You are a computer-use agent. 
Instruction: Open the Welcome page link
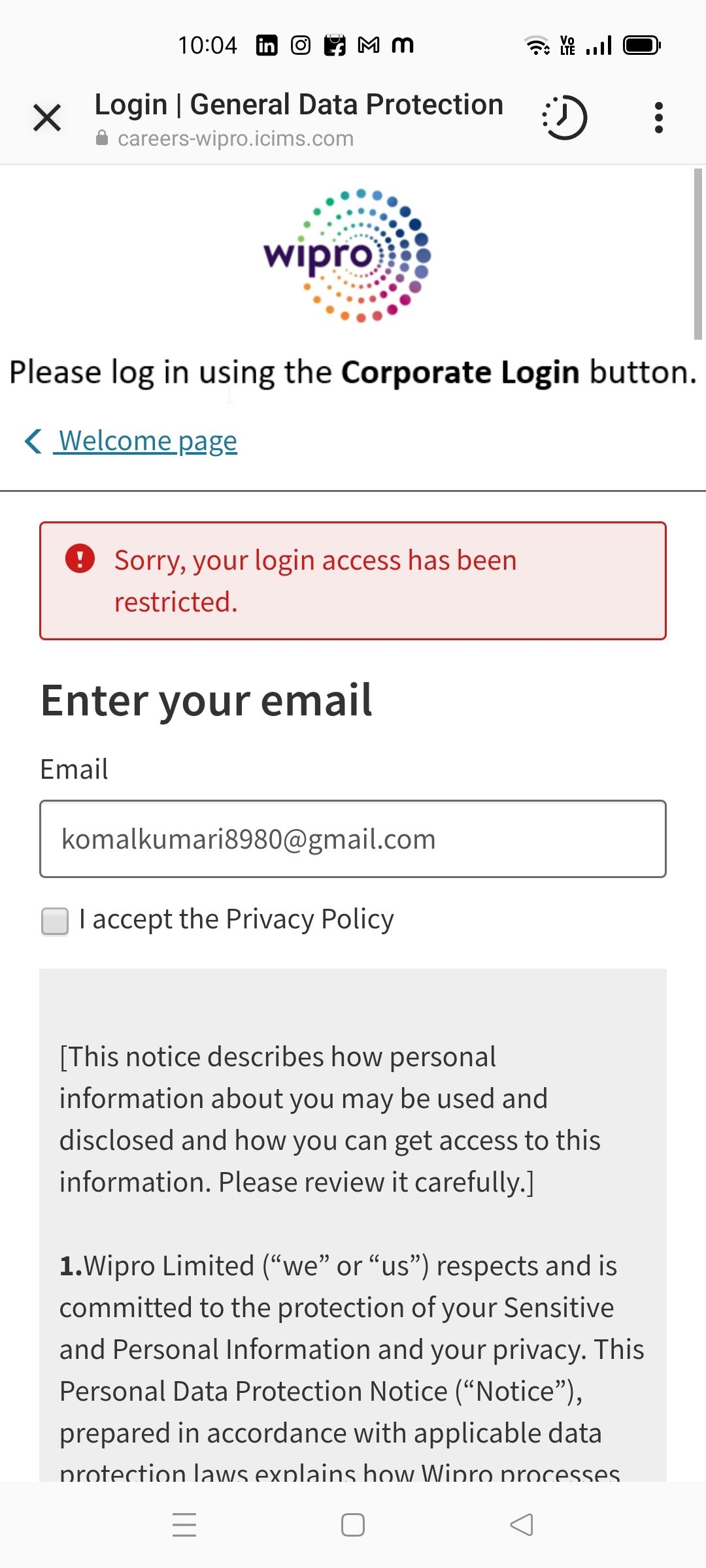point(147,441)
